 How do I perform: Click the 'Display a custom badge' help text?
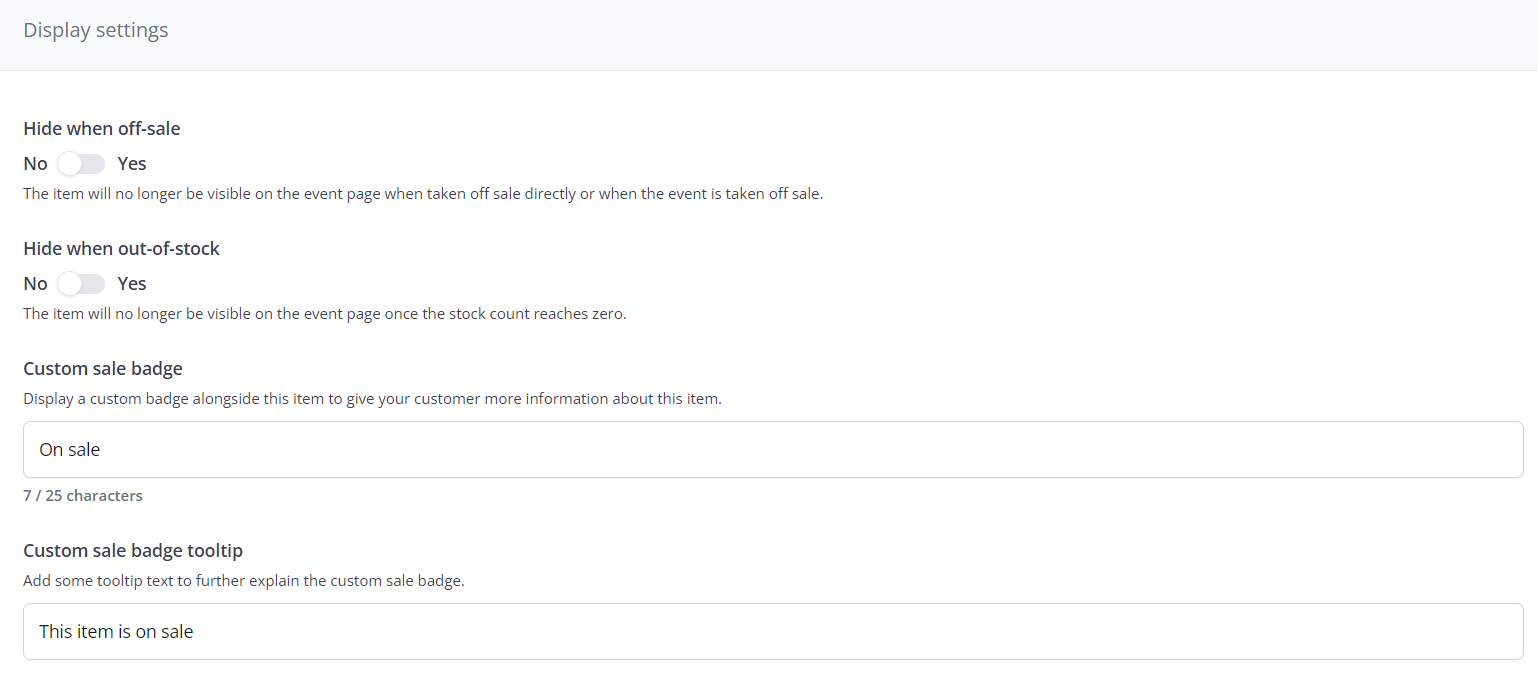coord(372,399)
